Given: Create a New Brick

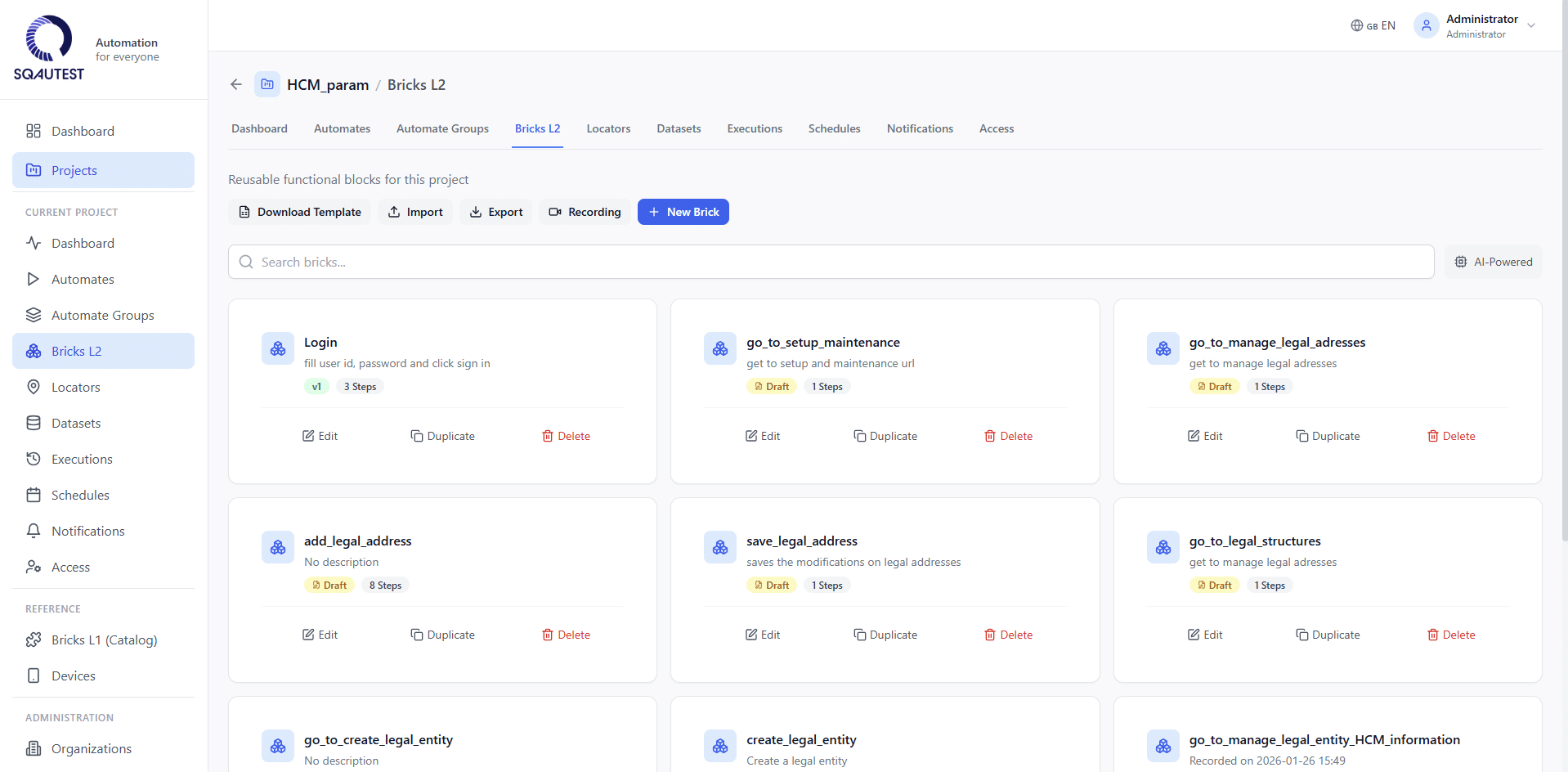Looking at the screenshot, I should tap(683, 212).
